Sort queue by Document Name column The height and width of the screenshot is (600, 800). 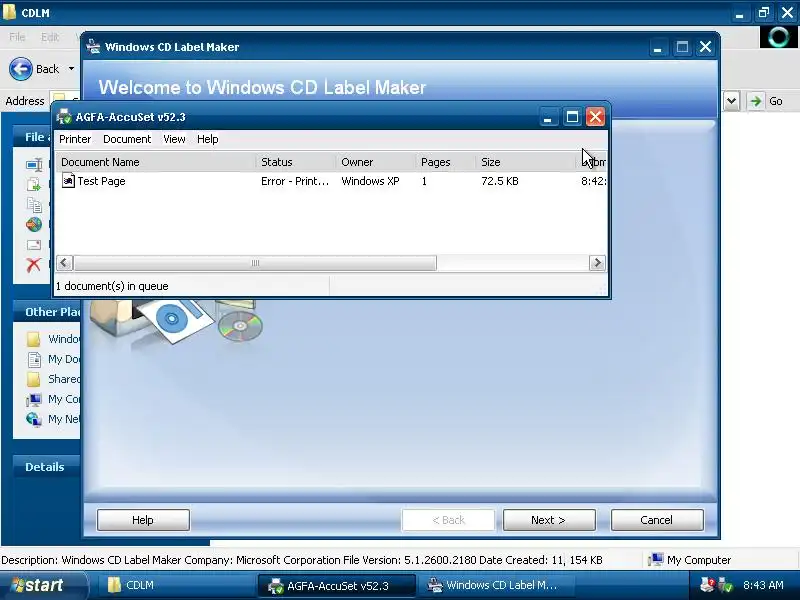pyautogui.click(x=155, y=162)
